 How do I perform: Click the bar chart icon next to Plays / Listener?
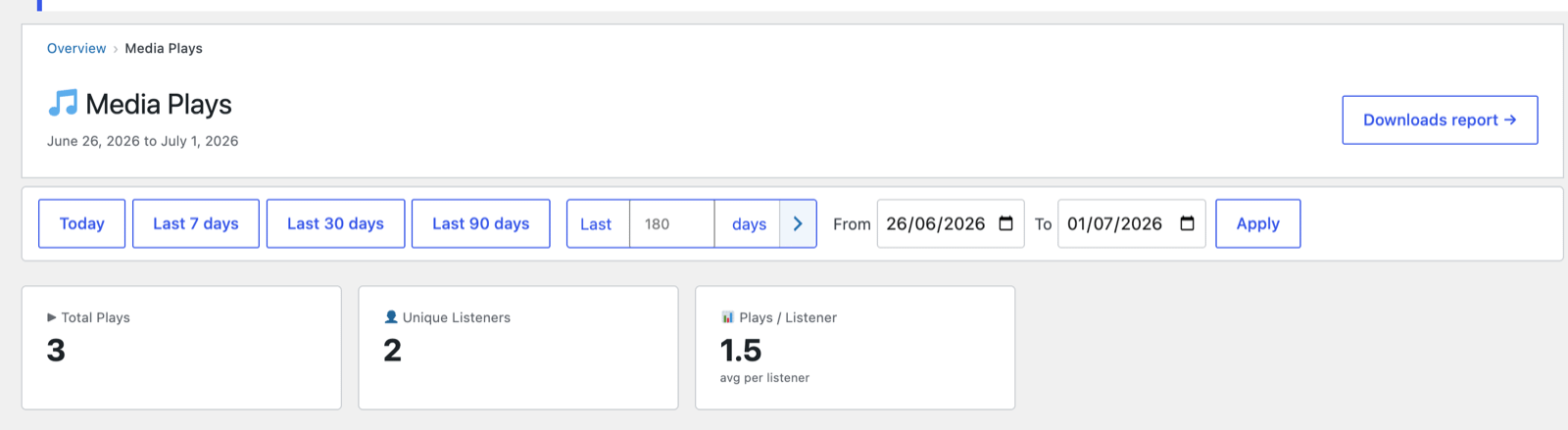727,317
